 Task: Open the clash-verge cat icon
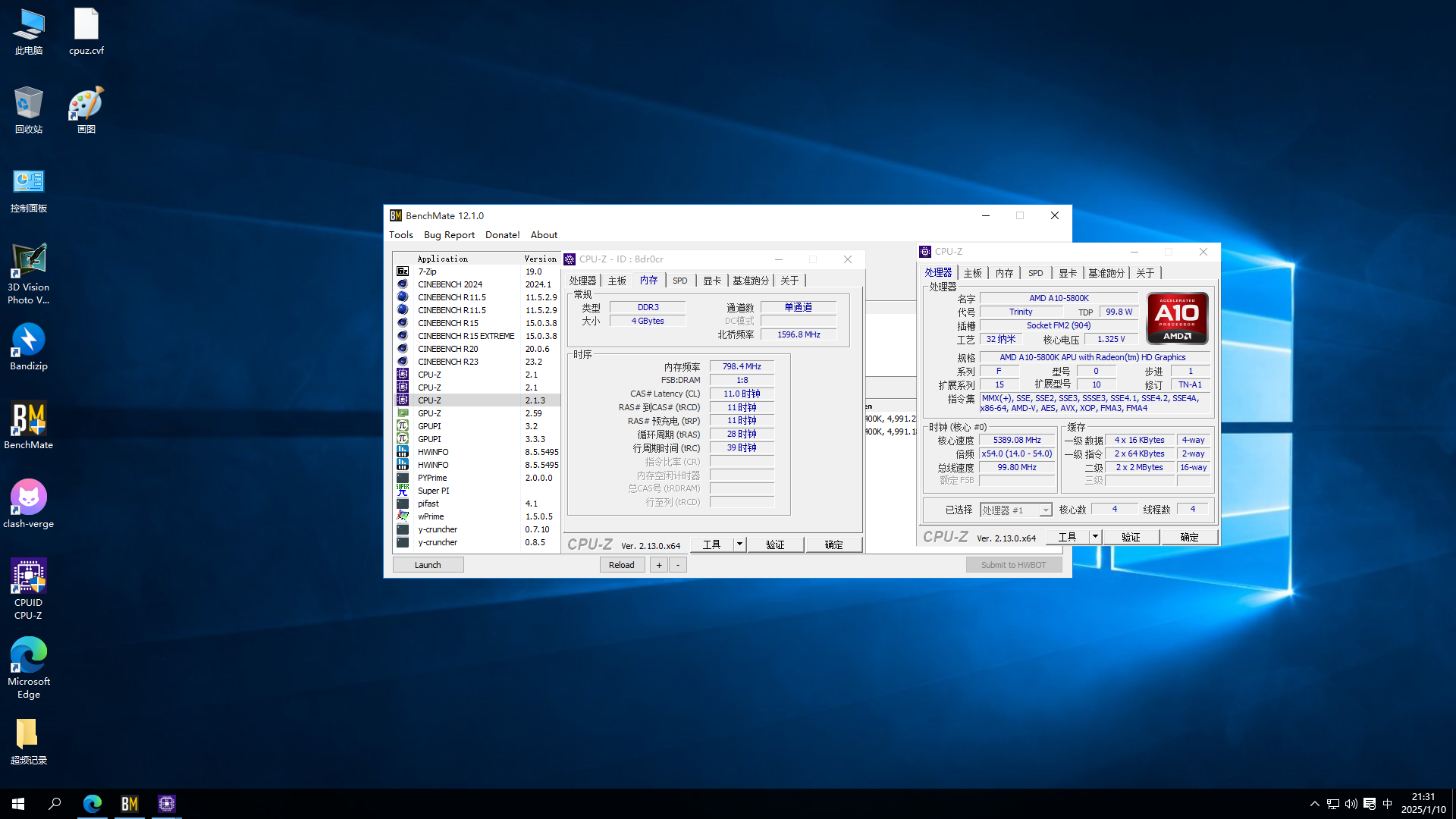pos(29,505)
